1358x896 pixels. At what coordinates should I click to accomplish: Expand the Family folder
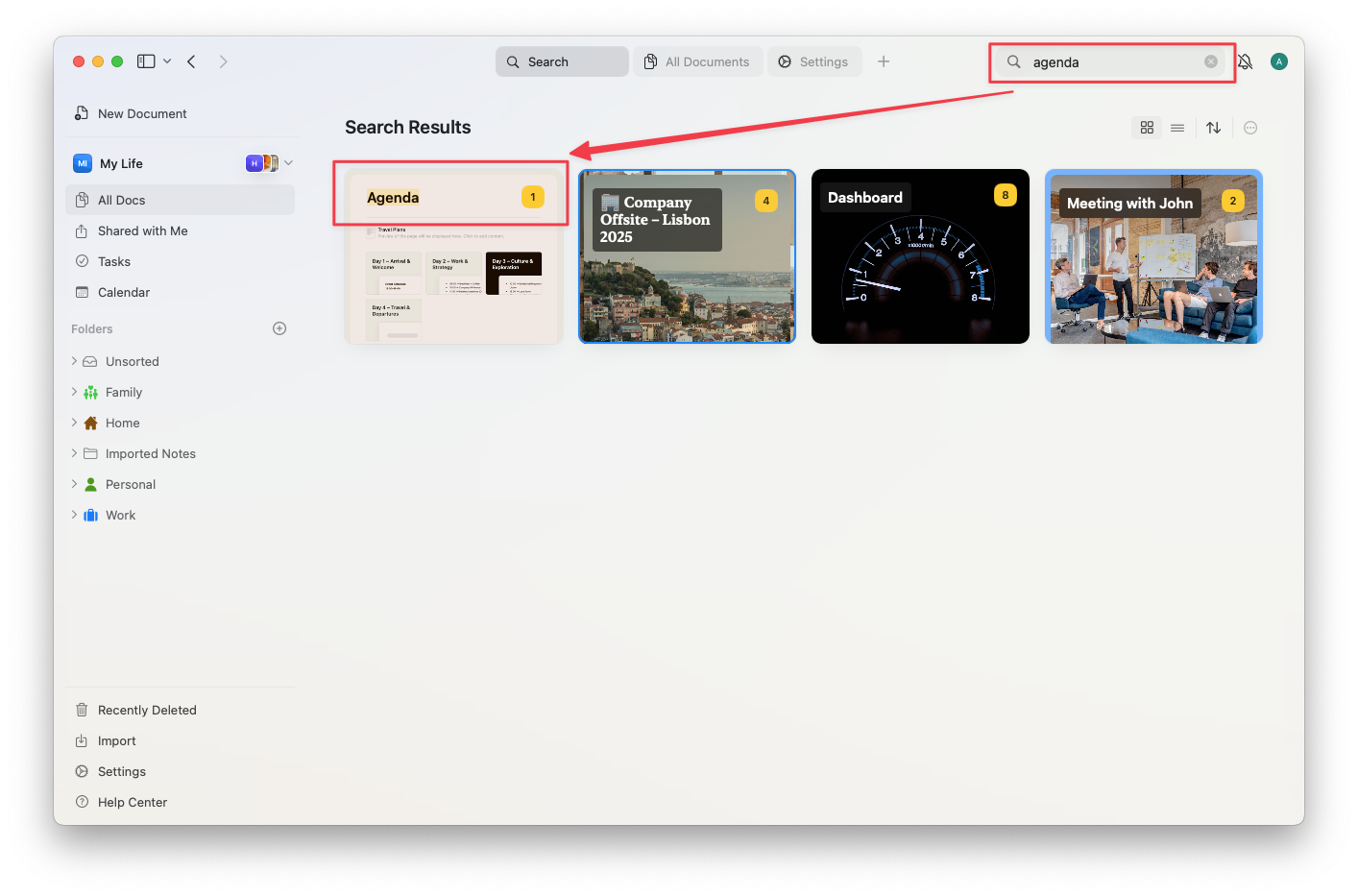(x=74, y=392)
